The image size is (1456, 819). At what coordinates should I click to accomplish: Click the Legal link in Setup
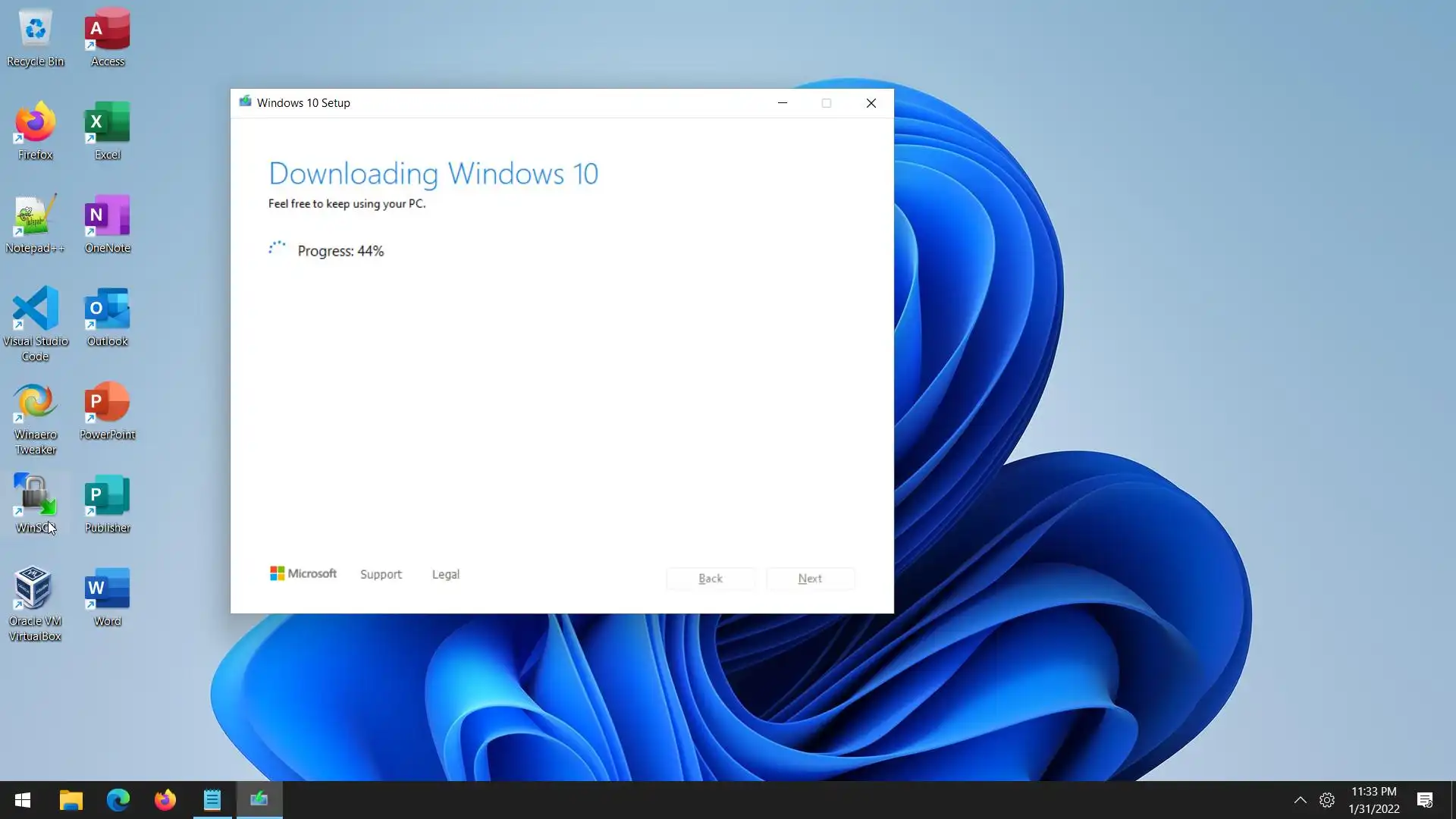tap(446, 575)
